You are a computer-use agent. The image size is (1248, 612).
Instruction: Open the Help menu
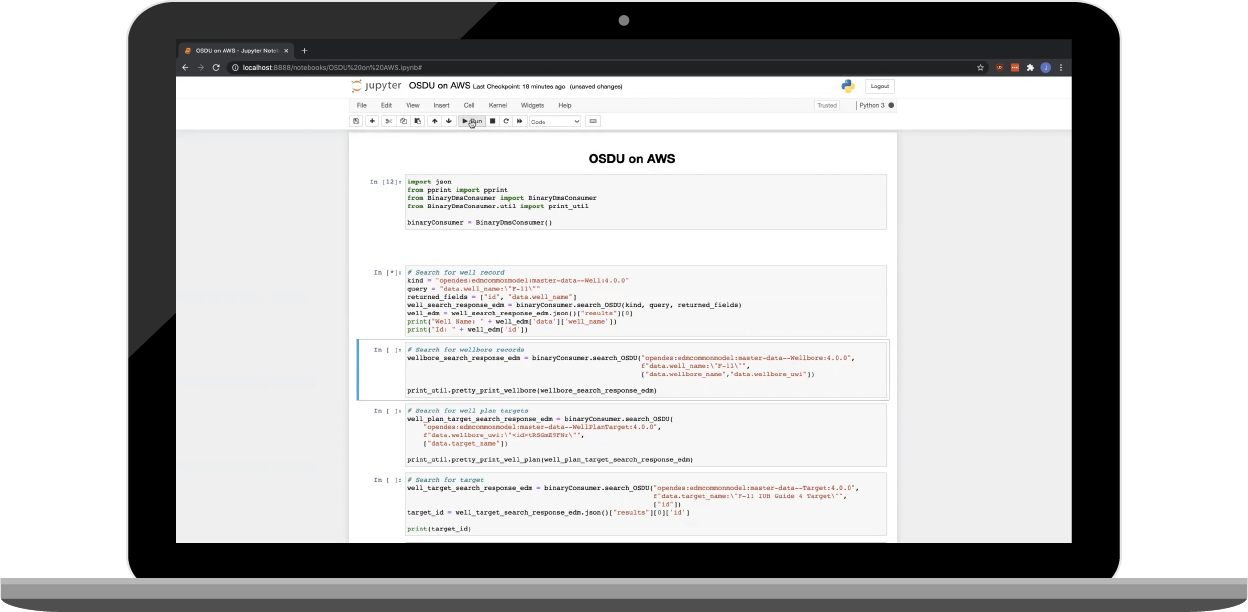(x=565, y=105)
